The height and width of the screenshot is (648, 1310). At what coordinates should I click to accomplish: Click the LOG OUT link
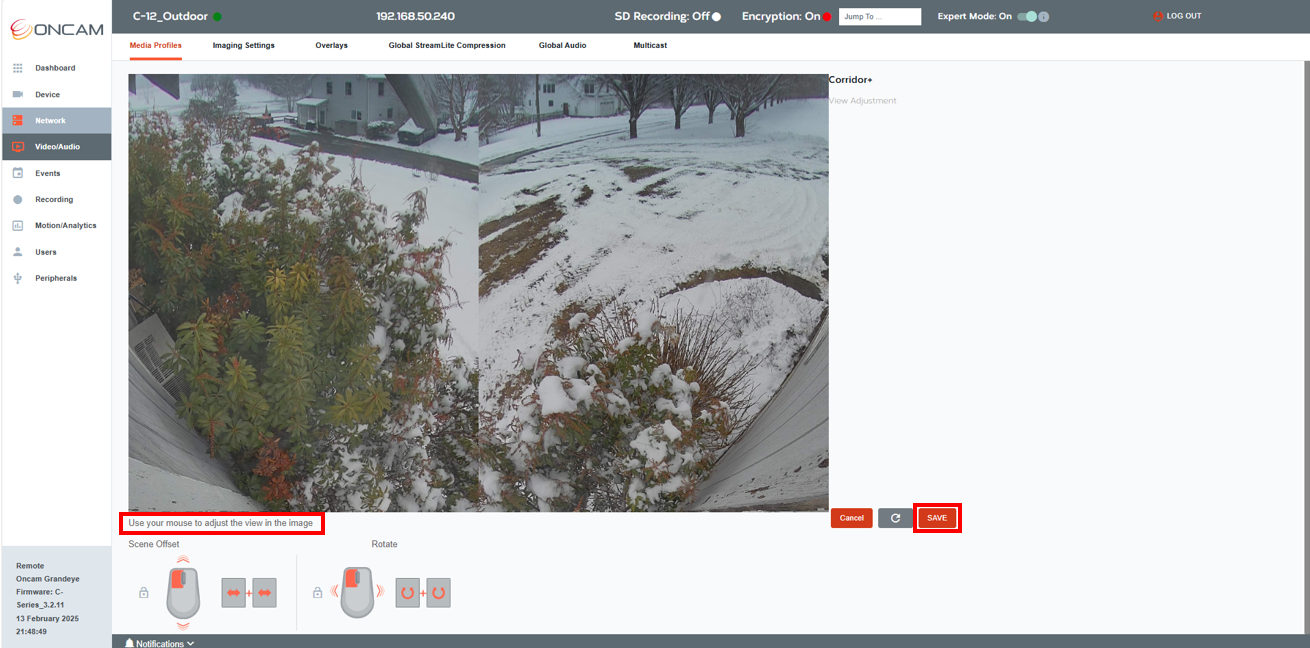point(1184,16)
